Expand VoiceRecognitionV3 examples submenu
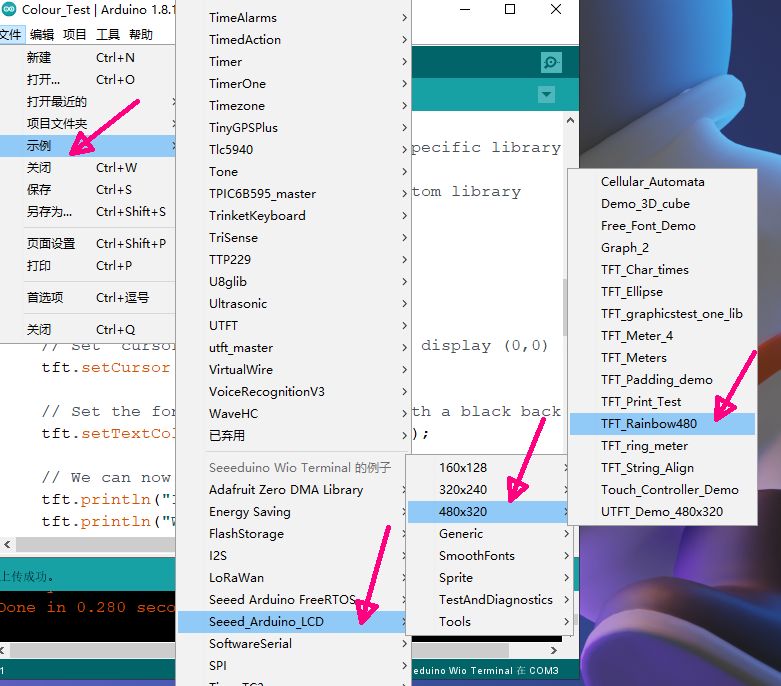The width and height of the screenshot is (781, 686). pos(294,392)
